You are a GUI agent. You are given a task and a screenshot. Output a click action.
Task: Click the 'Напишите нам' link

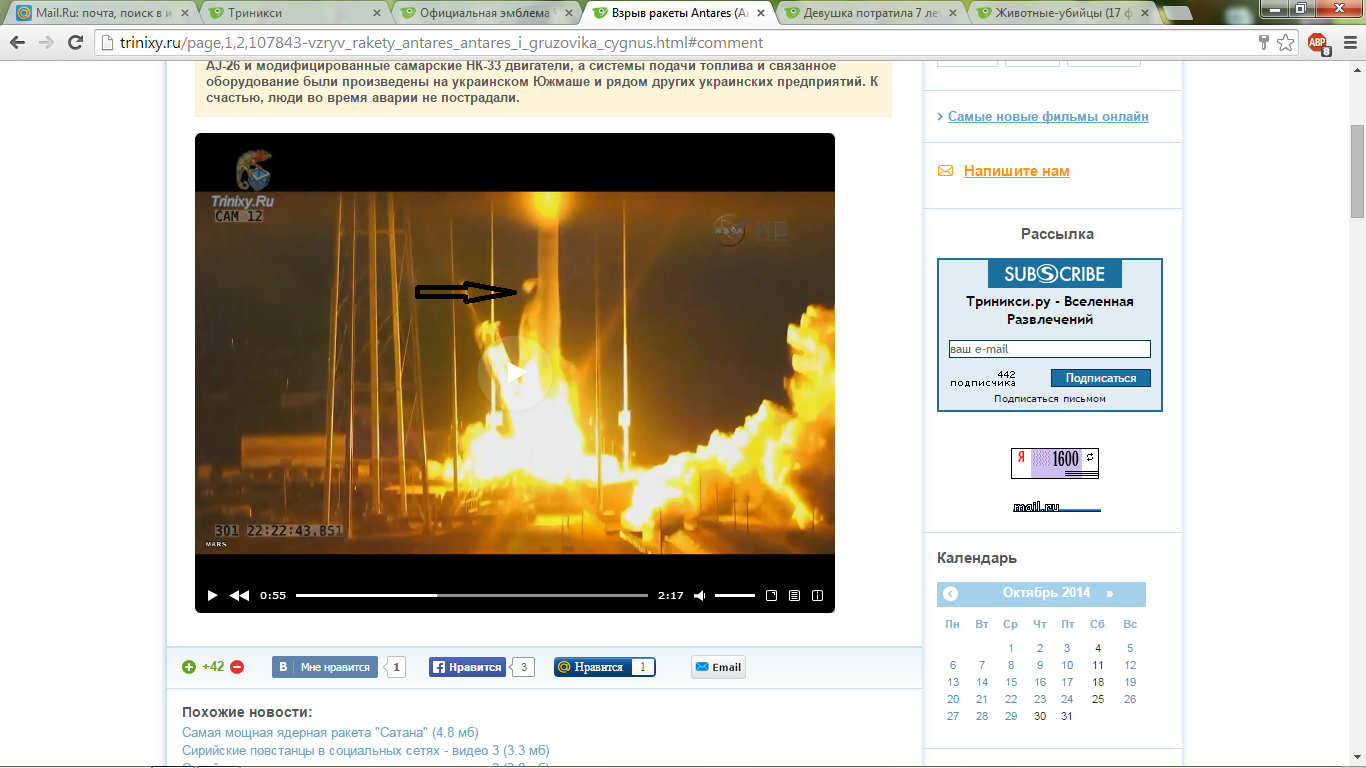(x=1016, y=171)
